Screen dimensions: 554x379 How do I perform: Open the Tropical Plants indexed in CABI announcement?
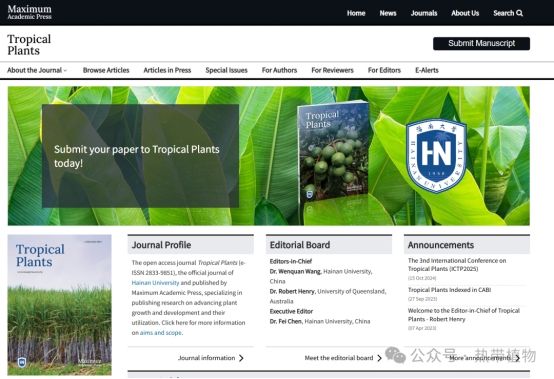[449, 290]
